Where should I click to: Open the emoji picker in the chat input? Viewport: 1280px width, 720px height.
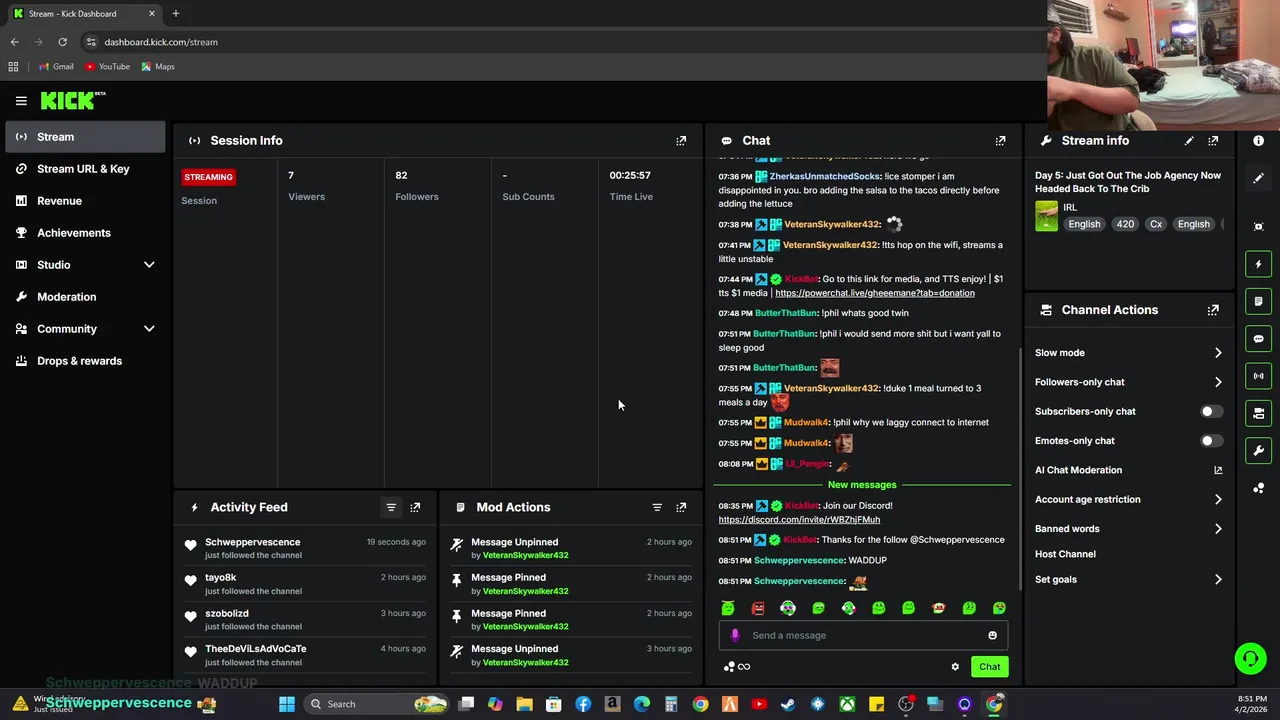coord(992,635)
